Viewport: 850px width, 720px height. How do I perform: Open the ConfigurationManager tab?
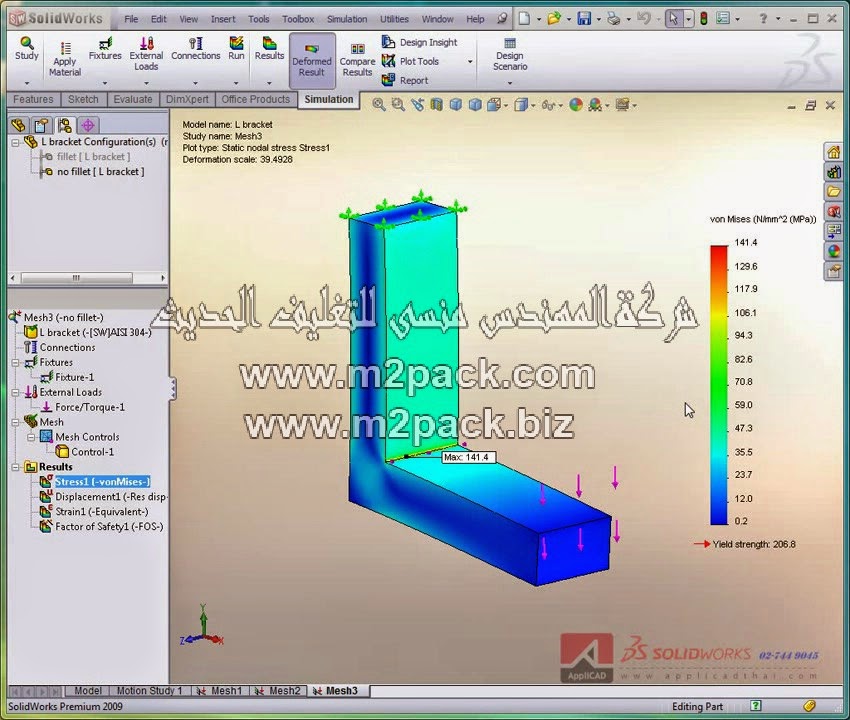coord(65,125)
